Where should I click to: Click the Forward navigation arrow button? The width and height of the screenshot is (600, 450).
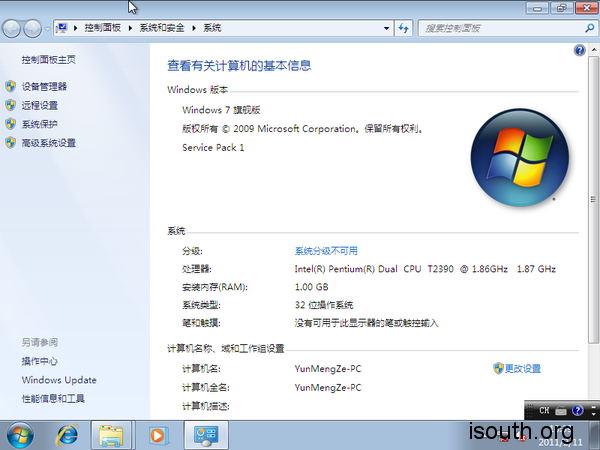click(x=34, y=29)
